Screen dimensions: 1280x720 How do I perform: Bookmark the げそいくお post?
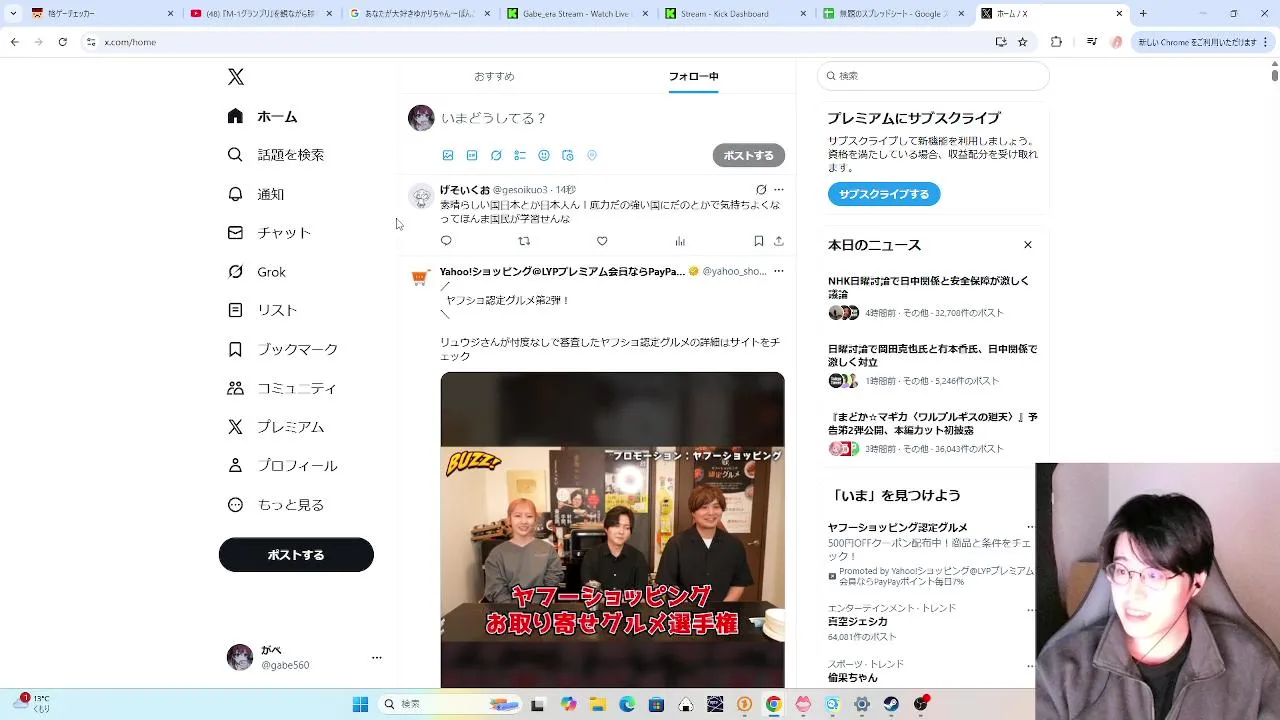759,241
